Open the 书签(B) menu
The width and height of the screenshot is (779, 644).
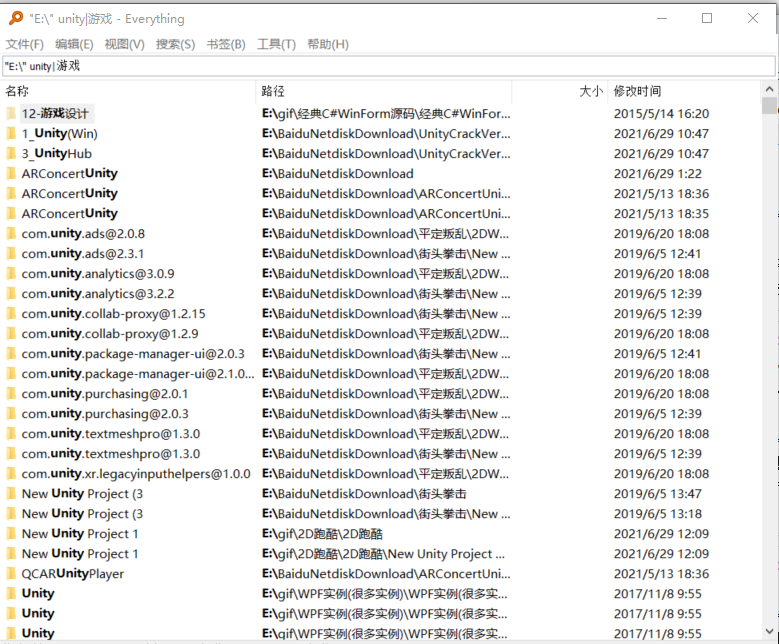(x=226, y=44)
